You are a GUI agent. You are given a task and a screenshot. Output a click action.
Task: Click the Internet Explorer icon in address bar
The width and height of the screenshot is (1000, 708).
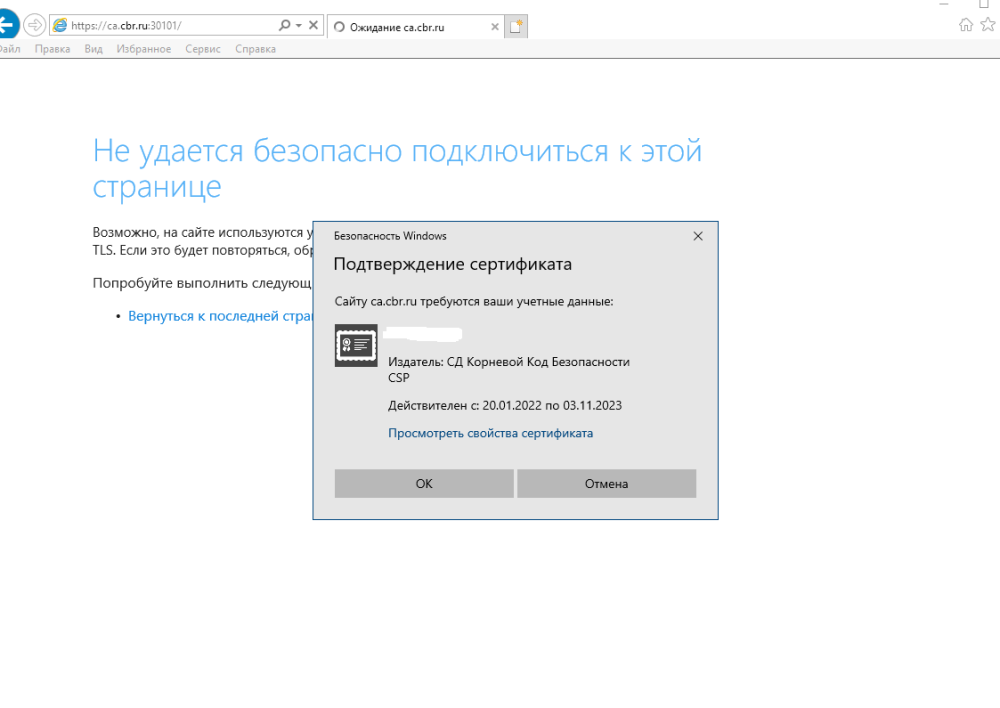[60, 25]
